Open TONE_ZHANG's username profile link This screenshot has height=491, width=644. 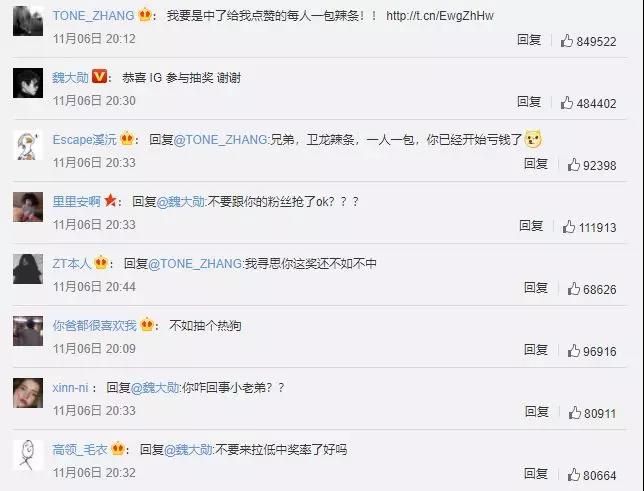93,16
